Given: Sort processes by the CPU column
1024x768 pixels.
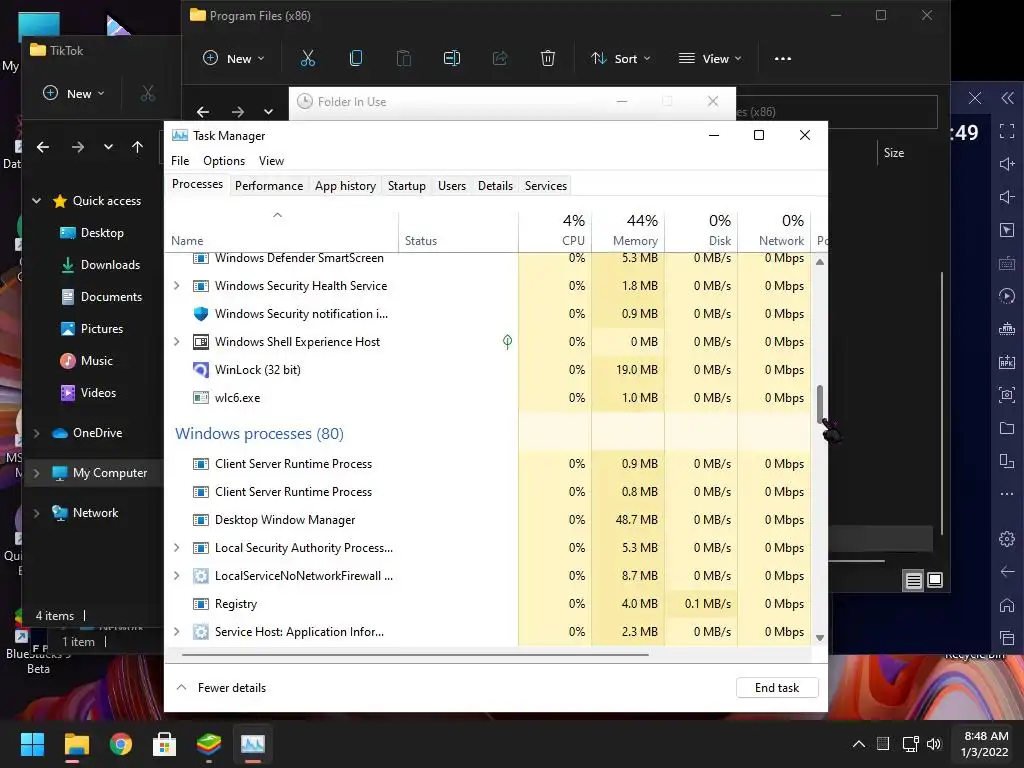Looking at the screenshot, I should (555, 231).
